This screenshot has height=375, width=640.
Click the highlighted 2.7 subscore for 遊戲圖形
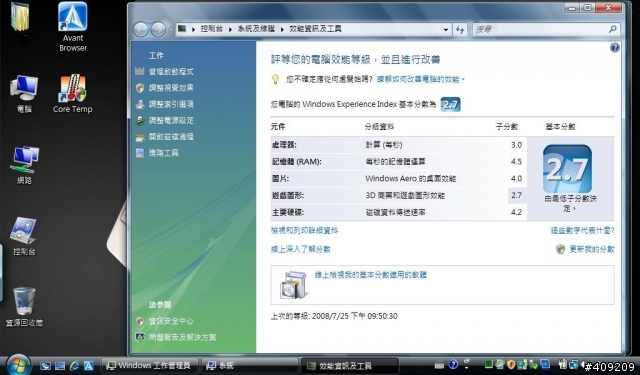(x=517, y=195)
